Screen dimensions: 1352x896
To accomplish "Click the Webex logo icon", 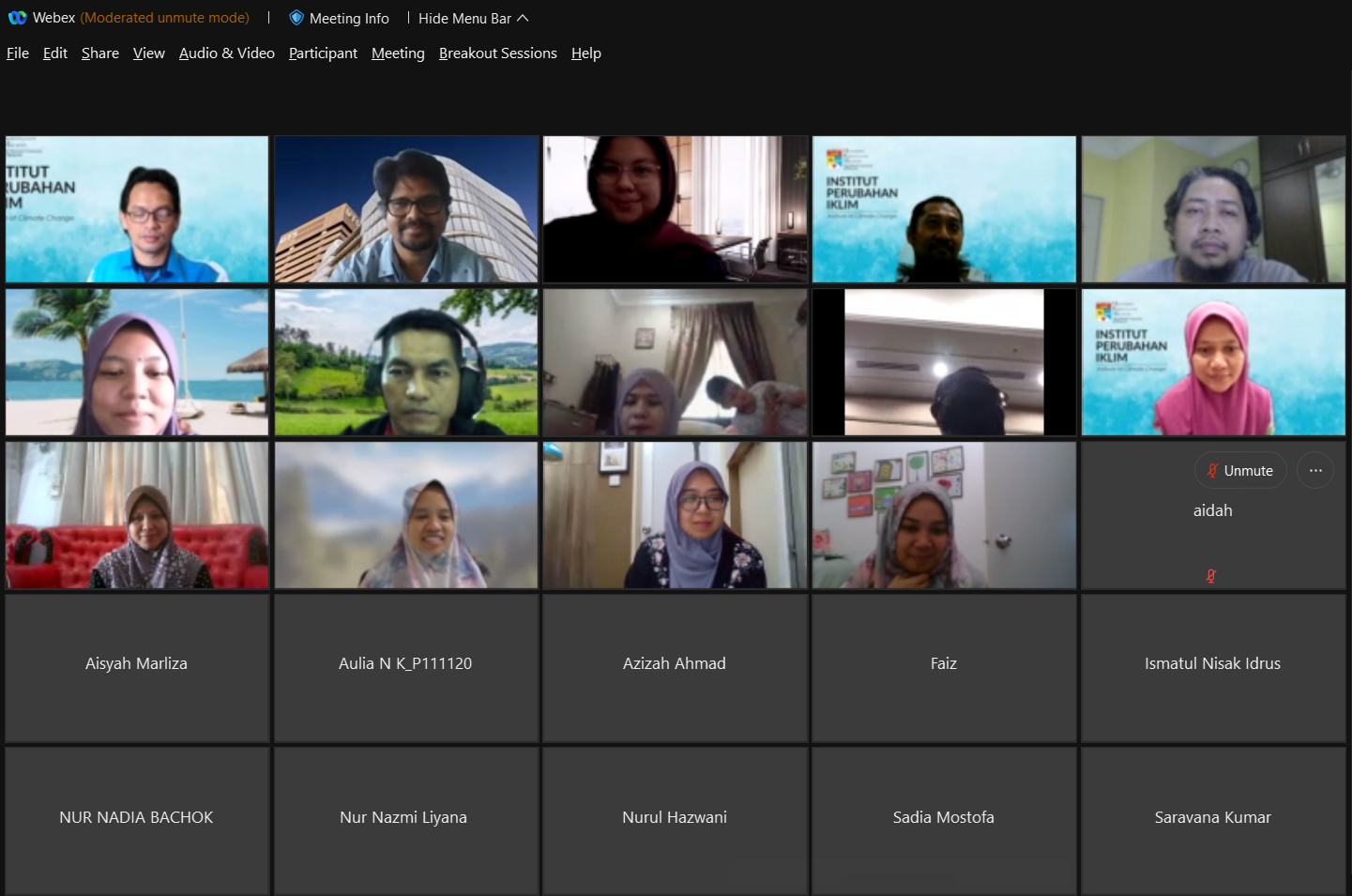I will pyautogui.click(x=17, y=18).
